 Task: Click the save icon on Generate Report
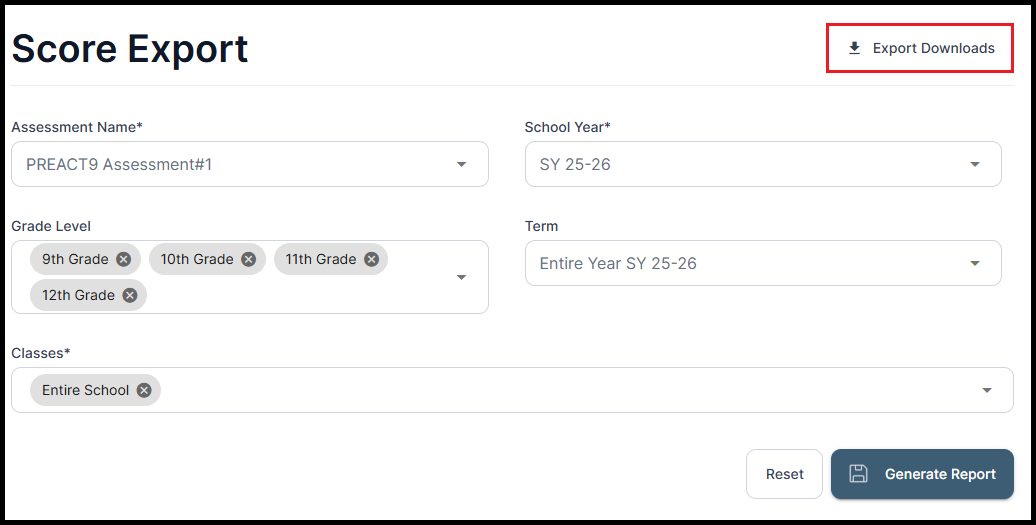tap(857, 474)
